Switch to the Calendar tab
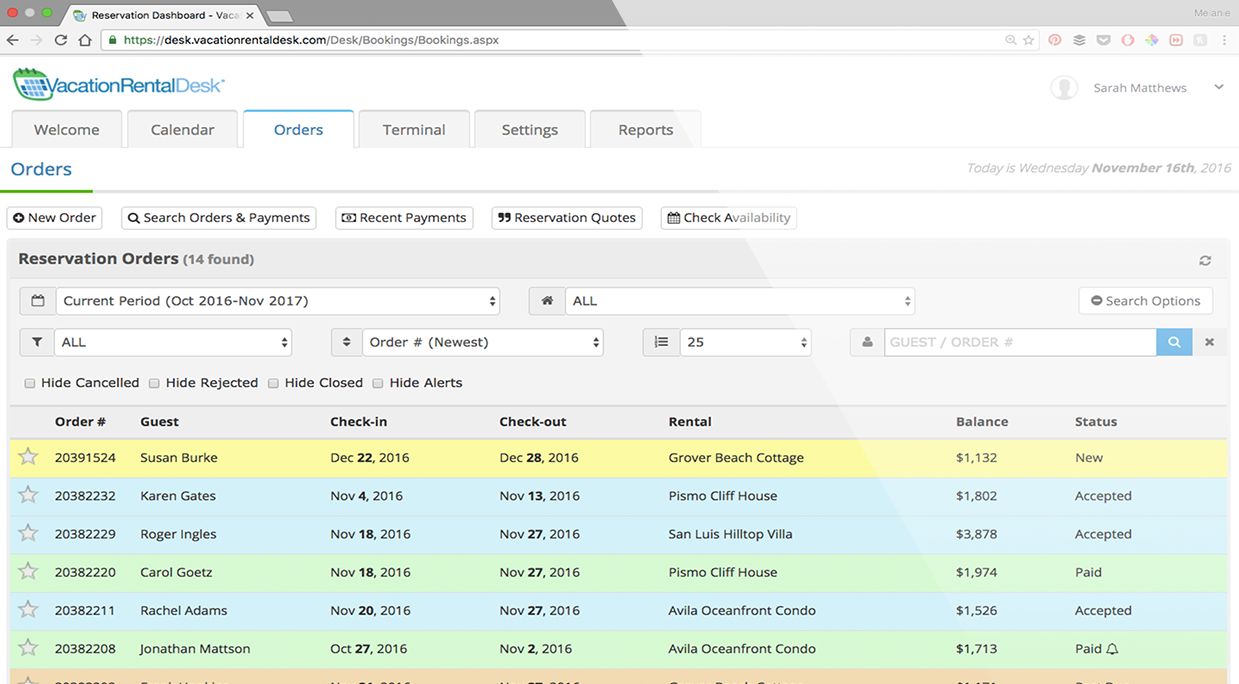 (183, 130)
